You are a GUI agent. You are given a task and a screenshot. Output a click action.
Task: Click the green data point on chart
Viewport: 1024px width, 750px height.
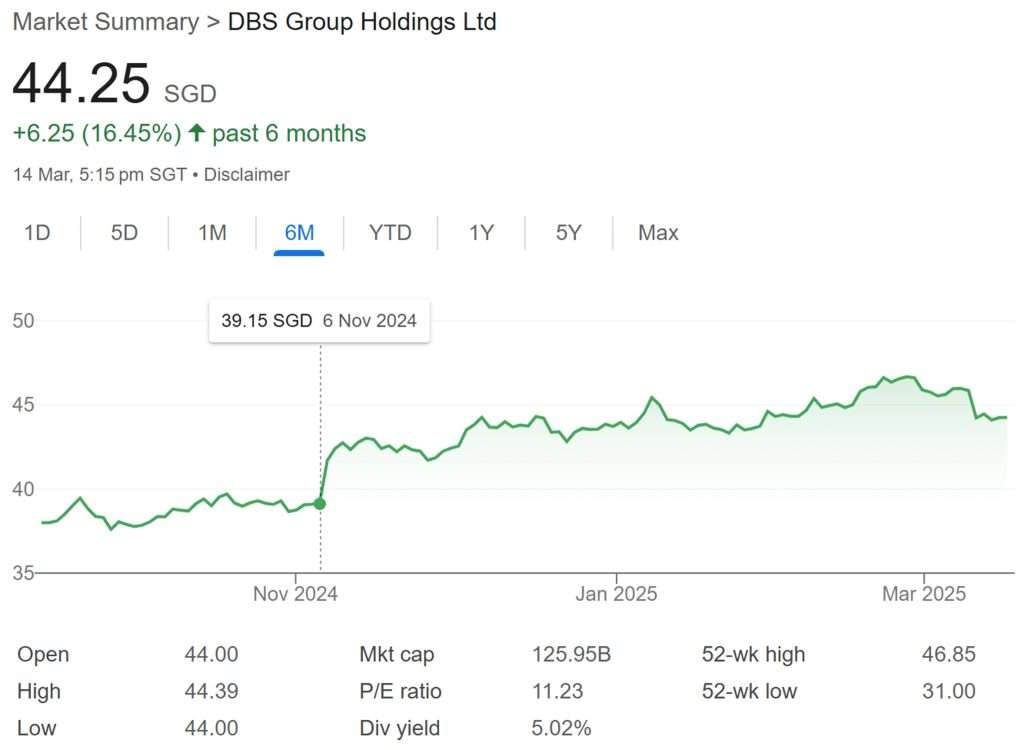[x=320, y=503]
